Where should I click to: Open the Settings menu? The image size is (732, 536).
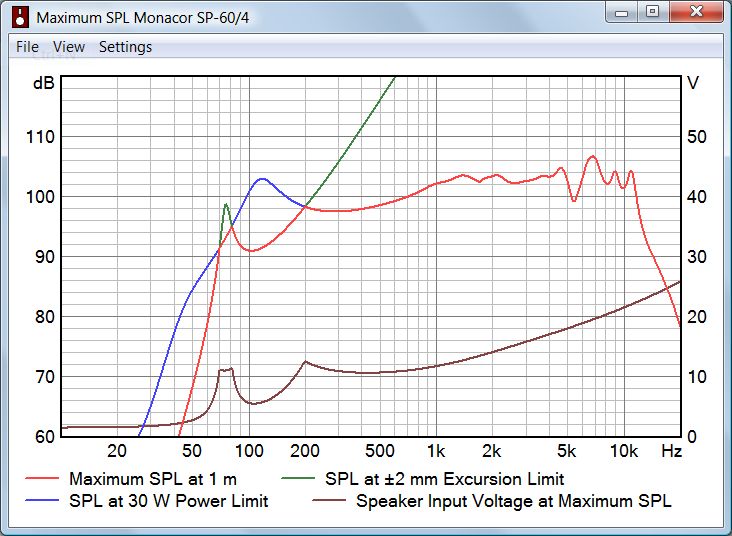pyautogui.click(x=125, y=47)
